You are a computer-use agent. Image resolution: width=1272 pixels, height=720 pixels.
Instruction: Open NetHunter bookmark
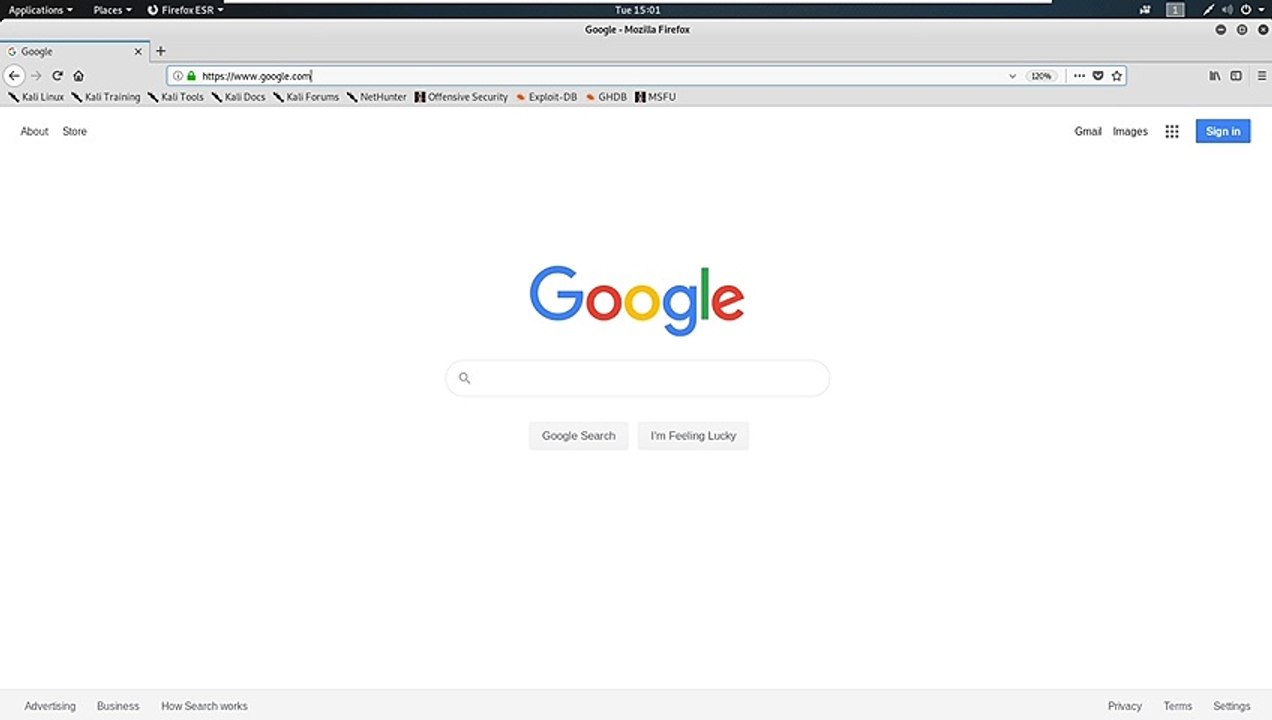(x=377, y=97)
